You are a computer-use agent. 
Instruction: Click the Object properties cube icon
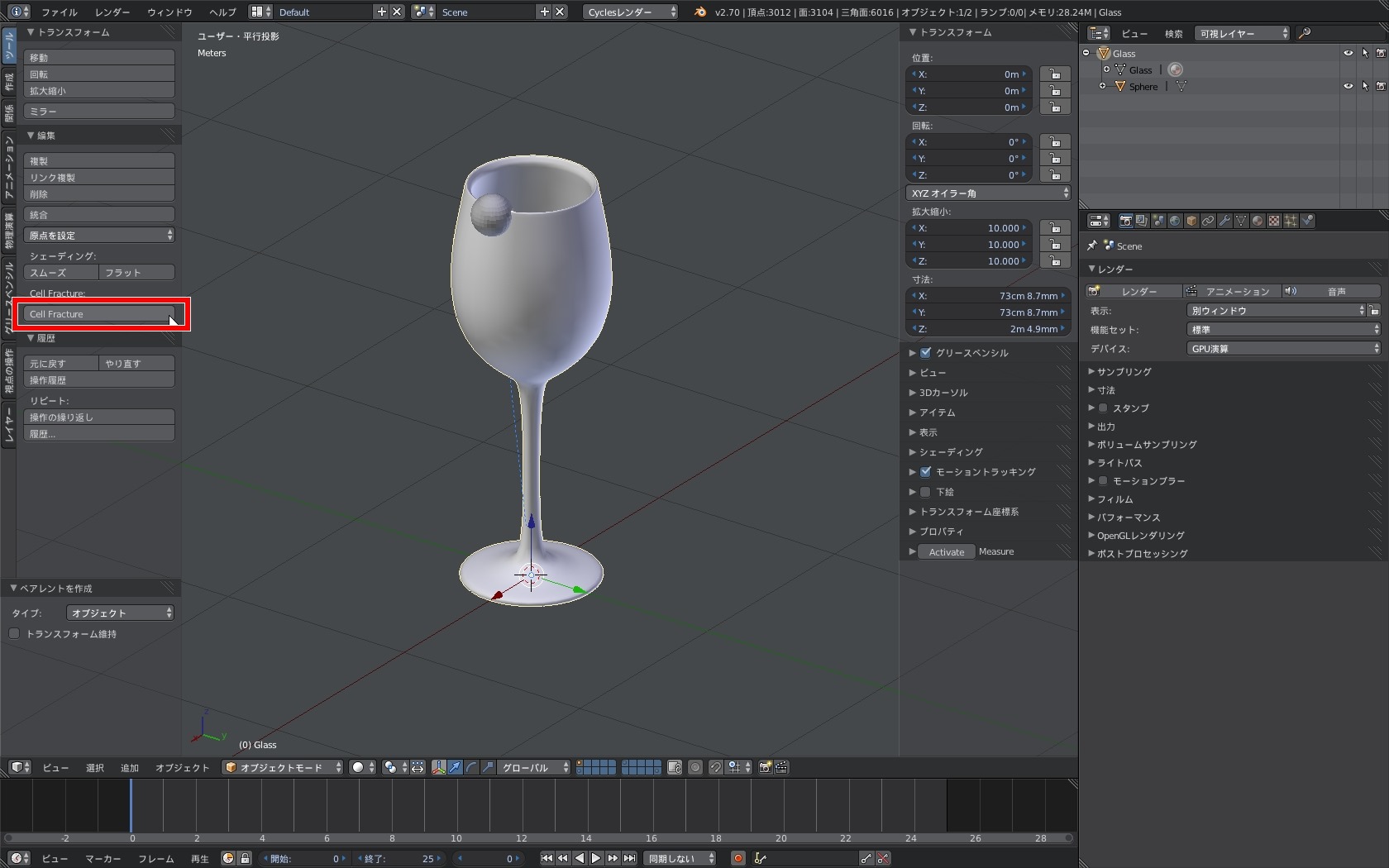pyautogui.click(x=1191, y=221)
